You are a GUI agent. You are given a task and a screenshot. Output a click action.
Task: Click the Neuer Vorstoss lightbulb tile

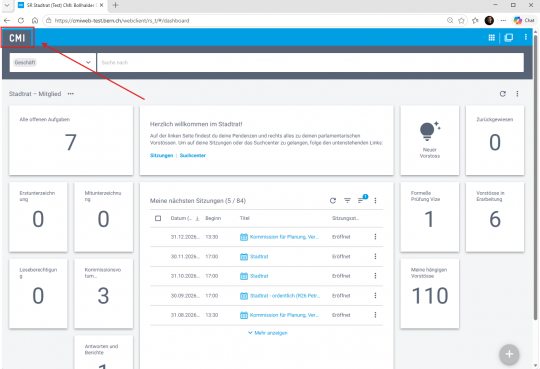[x=429, y=140]
